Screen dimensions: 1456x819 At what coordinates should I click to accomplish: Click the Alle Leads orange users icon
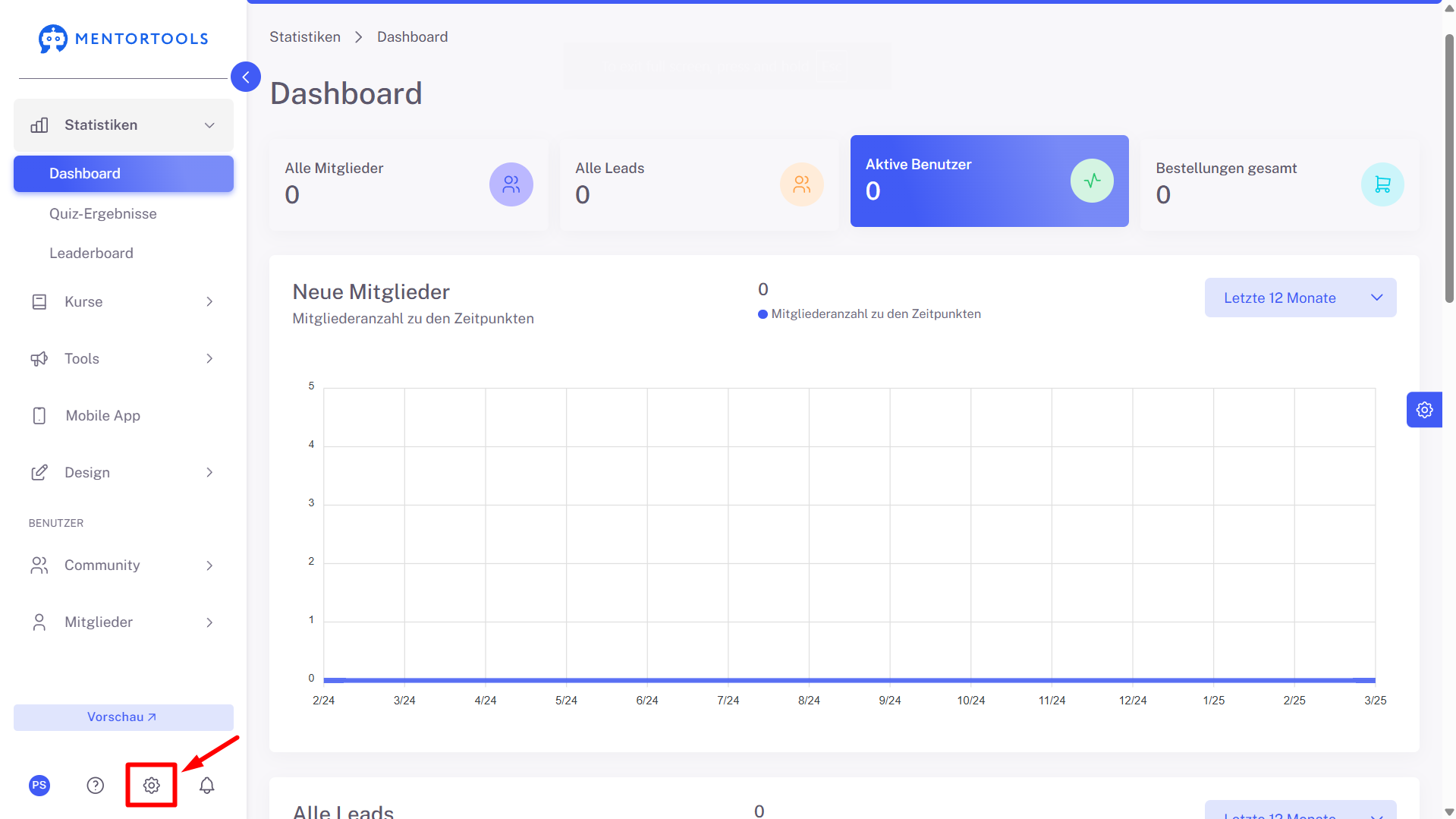[802, 184]
